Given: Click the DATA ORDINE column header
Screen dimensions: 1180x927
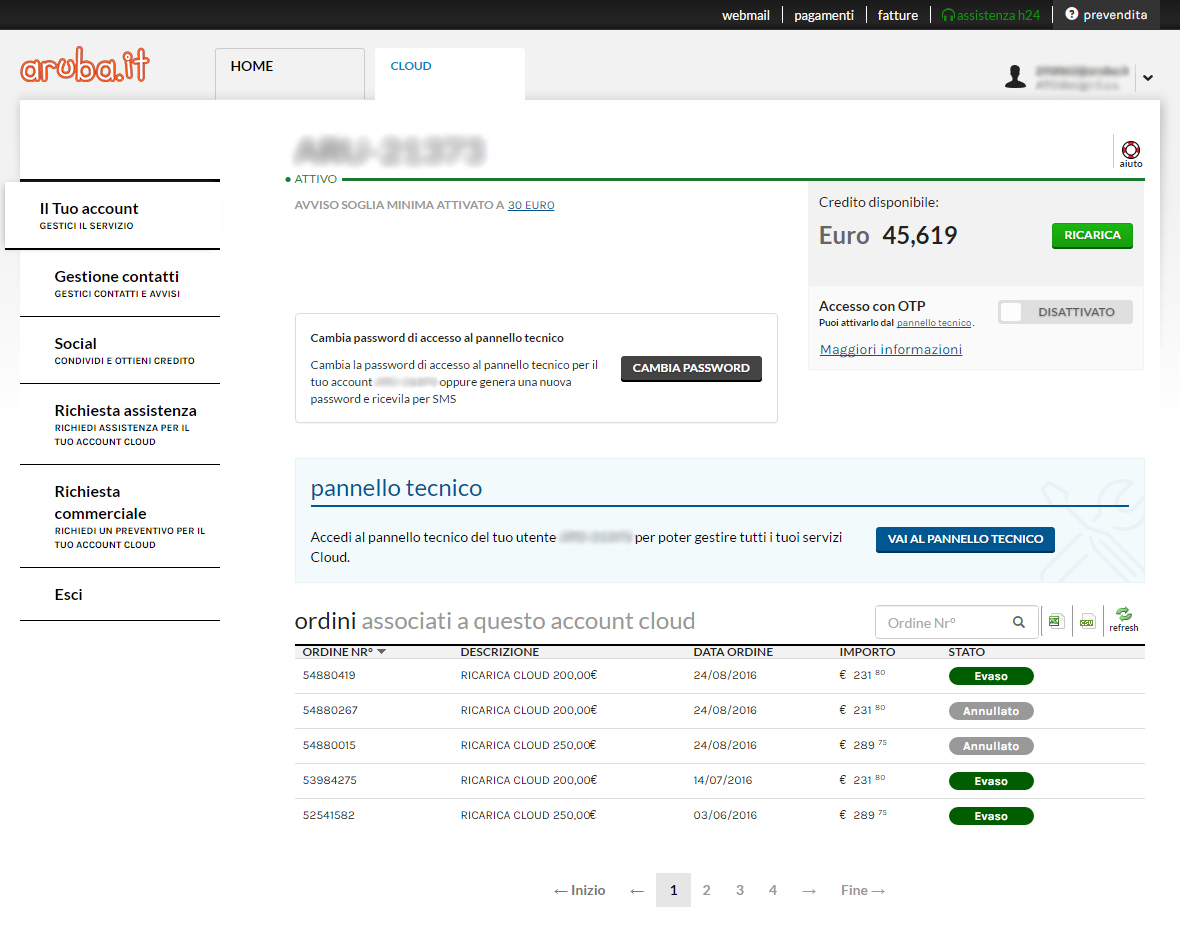Looking at the screenshot, I should (733, 652).
